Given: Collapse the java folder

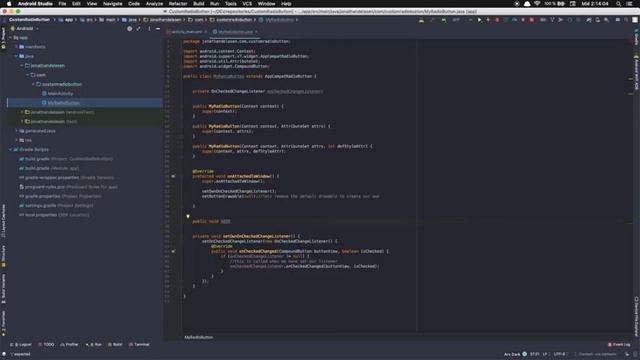Looking at the screenshot, I should click(x=17, y=56).
